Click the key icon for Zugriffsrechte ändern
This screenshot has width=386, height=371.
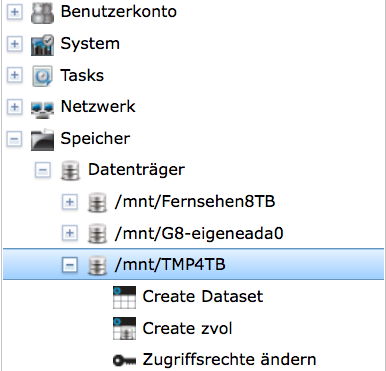pyautogui.click(x=124, y=360)
